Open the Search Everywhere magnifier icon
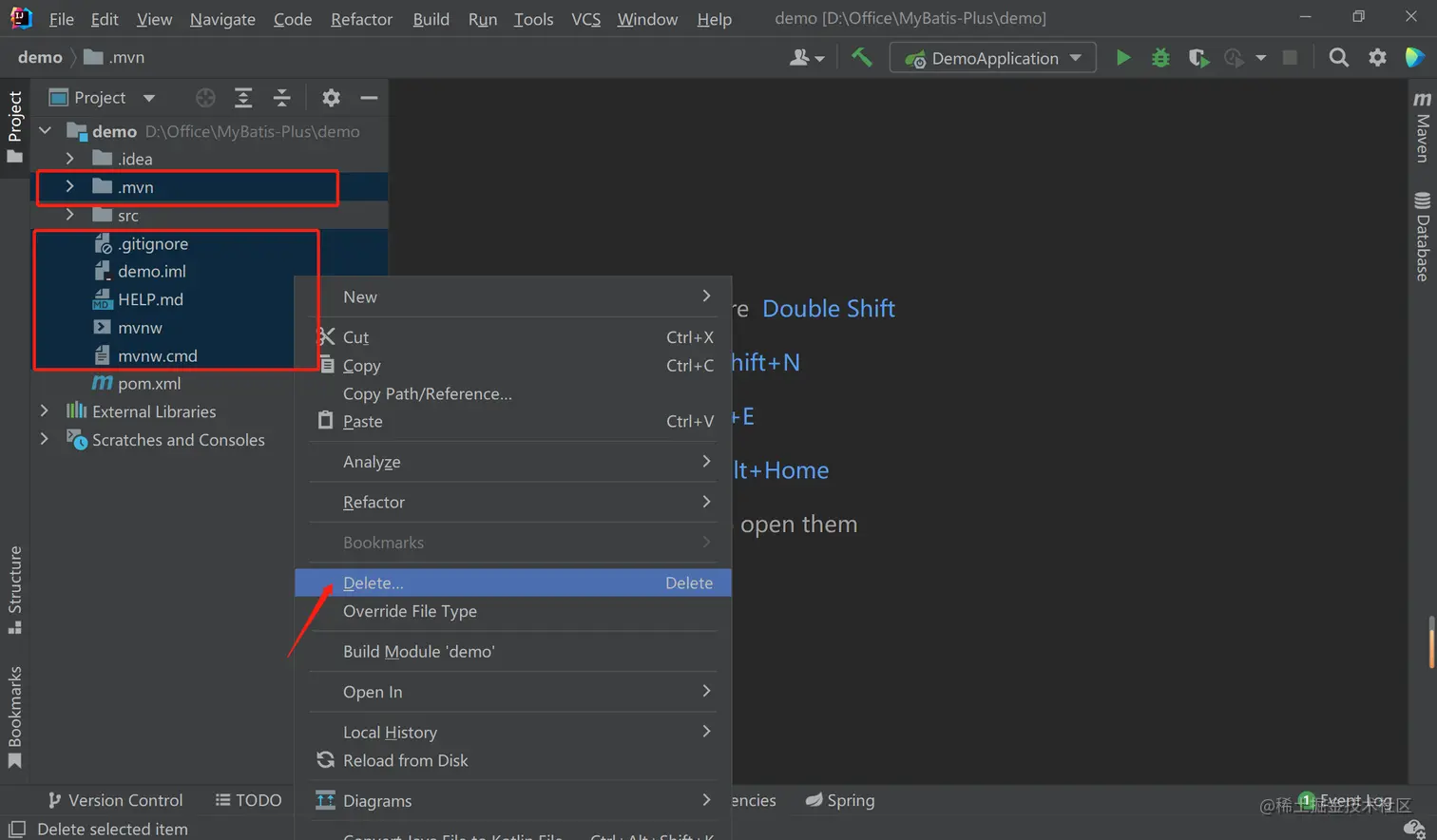Viewport: 1437px width, 840px height. point(1338,58)
